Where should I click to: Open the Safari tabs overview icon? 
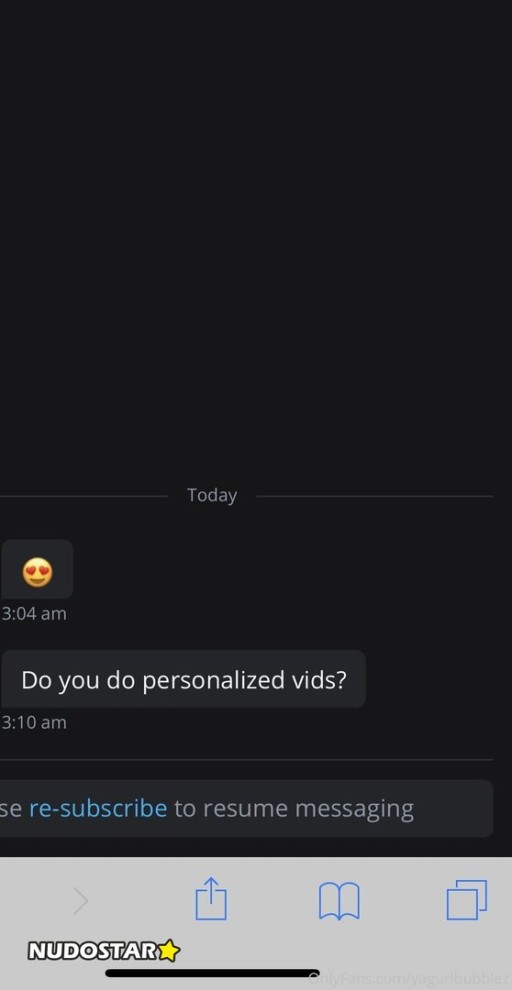tap(467, 900)
